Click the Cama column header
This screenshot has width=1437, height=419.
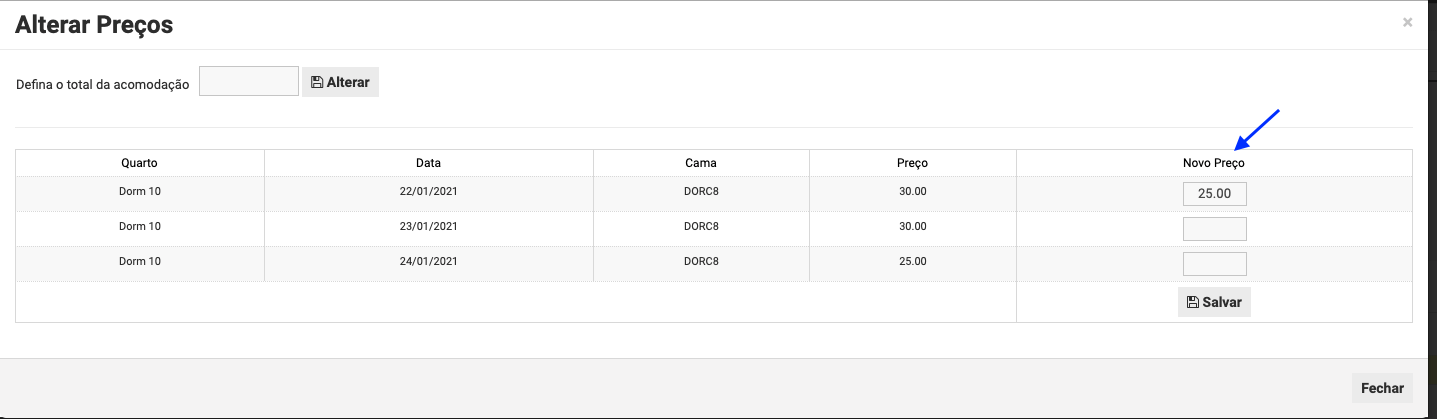click(x=701, y=163)
